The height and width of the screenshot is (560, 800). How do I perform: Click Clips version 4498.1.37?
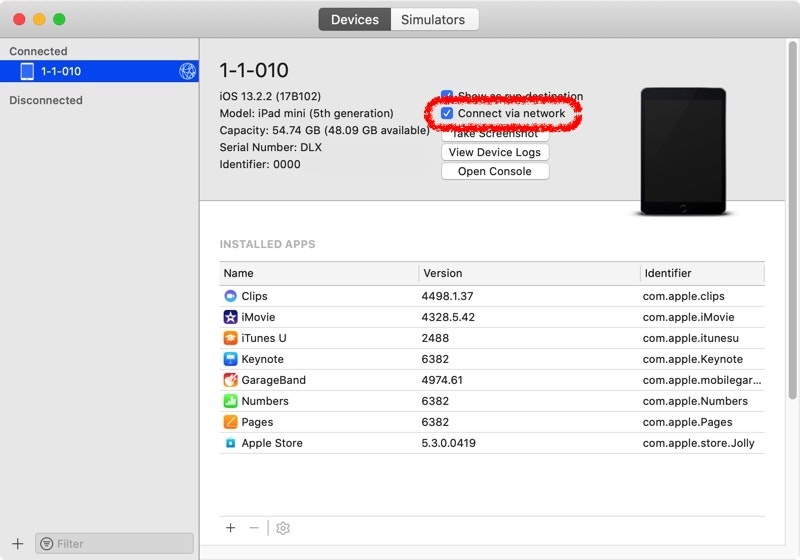[x=447, y=296]
